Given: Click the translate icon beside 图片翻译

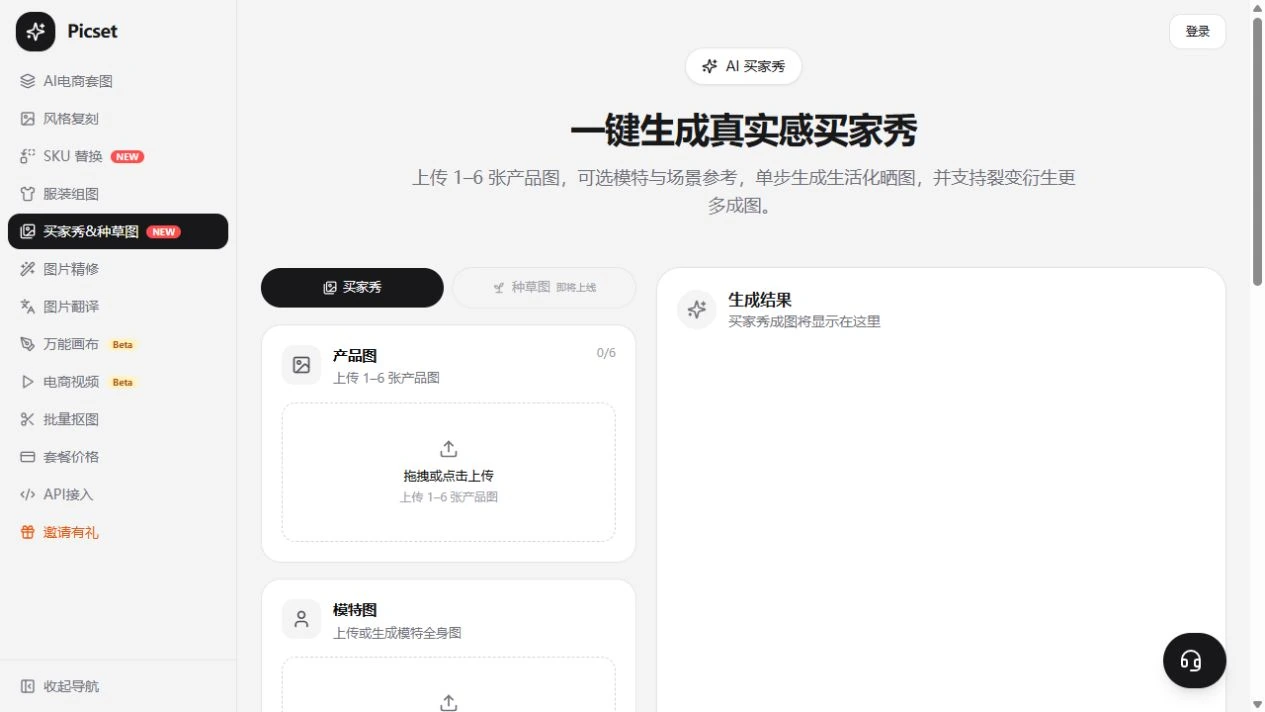Looking at the screenshot, I should point(28,306).
